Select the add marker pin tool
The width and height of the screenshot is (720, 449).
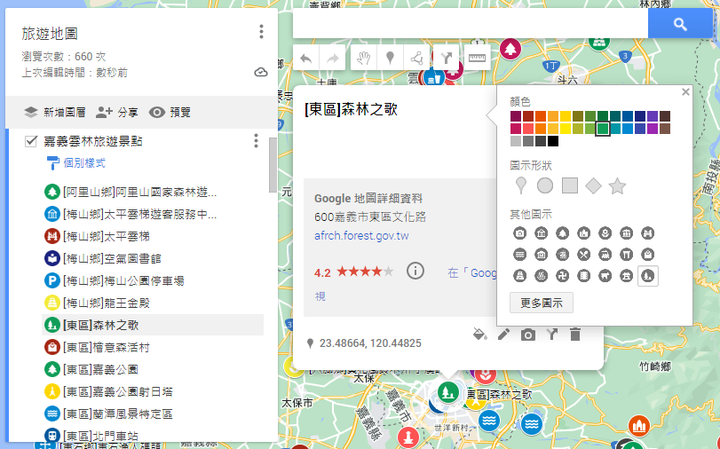pyautogui.click(x=390, y=58)
